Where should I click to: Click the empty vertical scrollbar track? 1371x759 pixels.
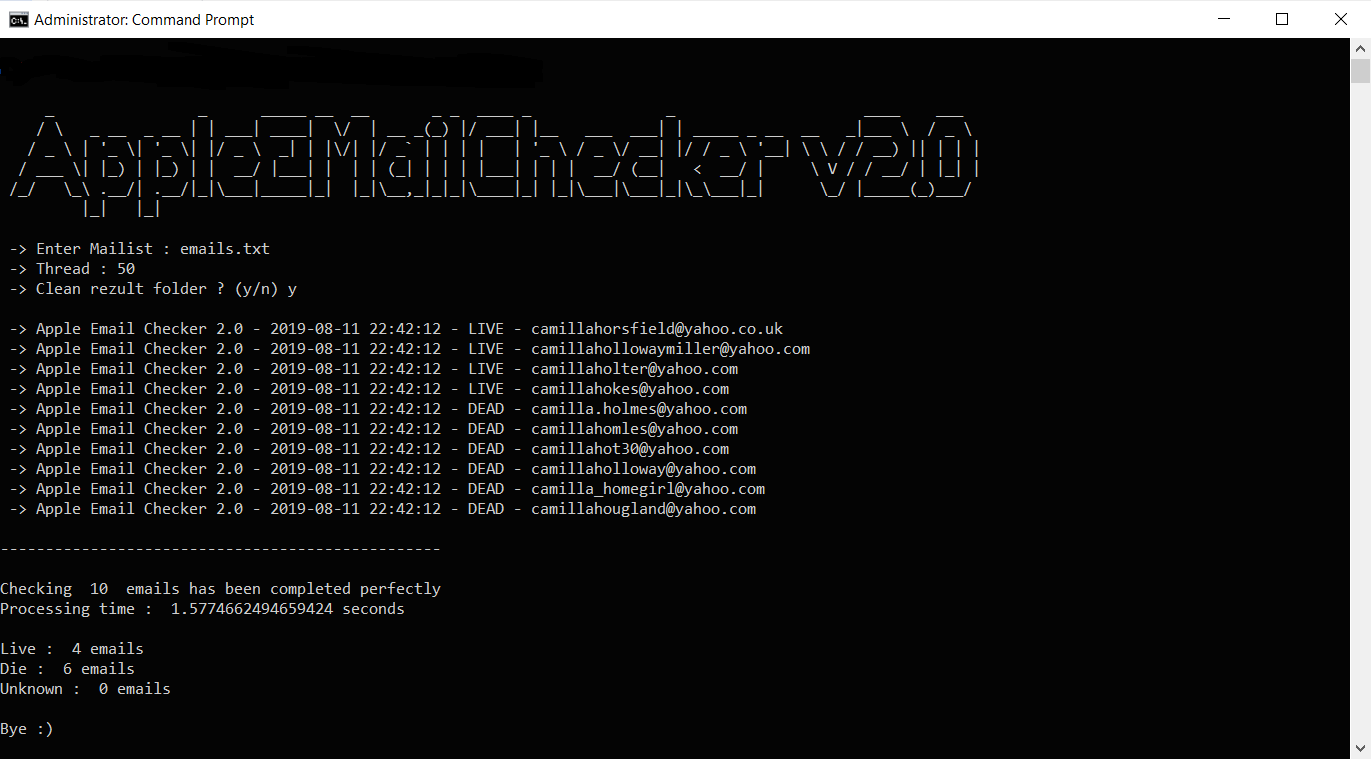(x=1360, y=410)
